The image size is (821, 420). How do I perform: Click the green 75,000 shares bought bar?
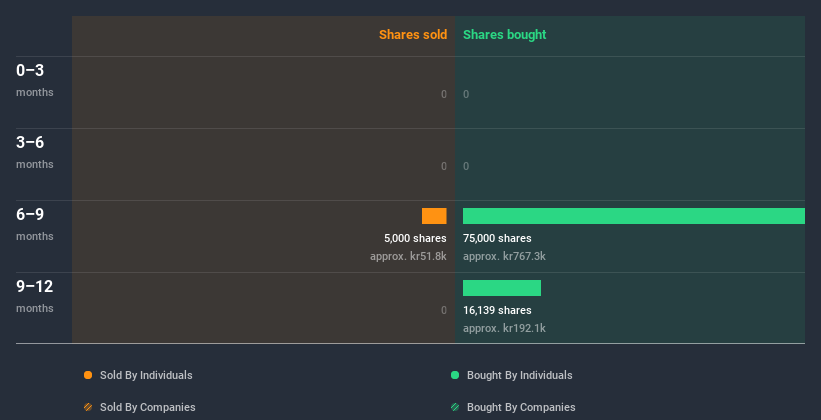pyautogui.click(x=634, y=216)
